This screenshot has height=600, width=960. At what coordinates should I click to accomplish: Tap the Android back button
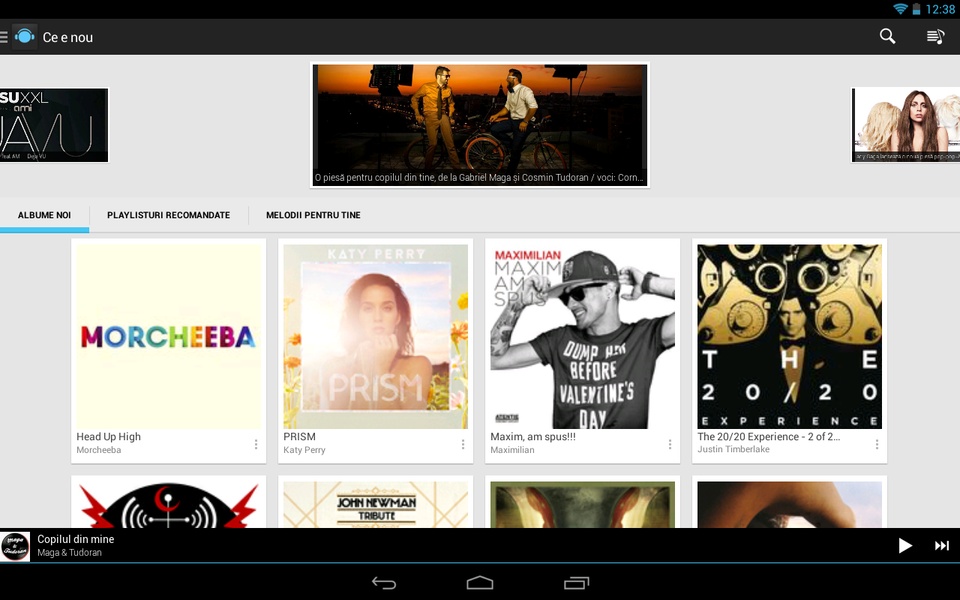(x=384, y=583)
